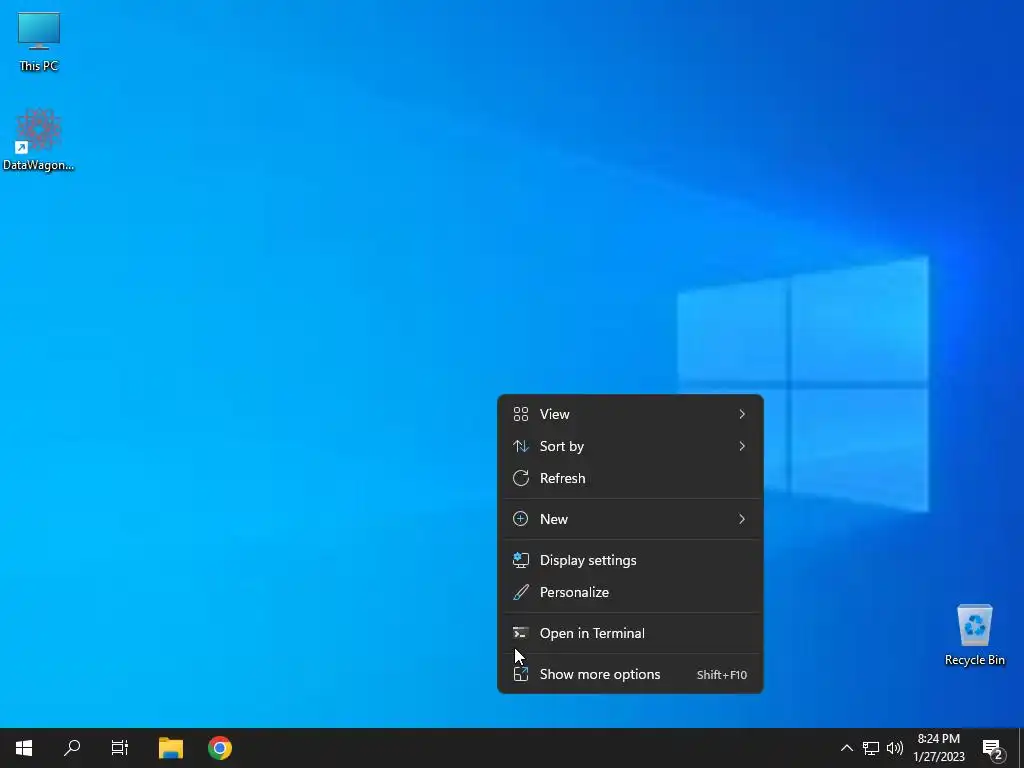
Task: Choose Refresh in context menu
Action: click(630, 478)
